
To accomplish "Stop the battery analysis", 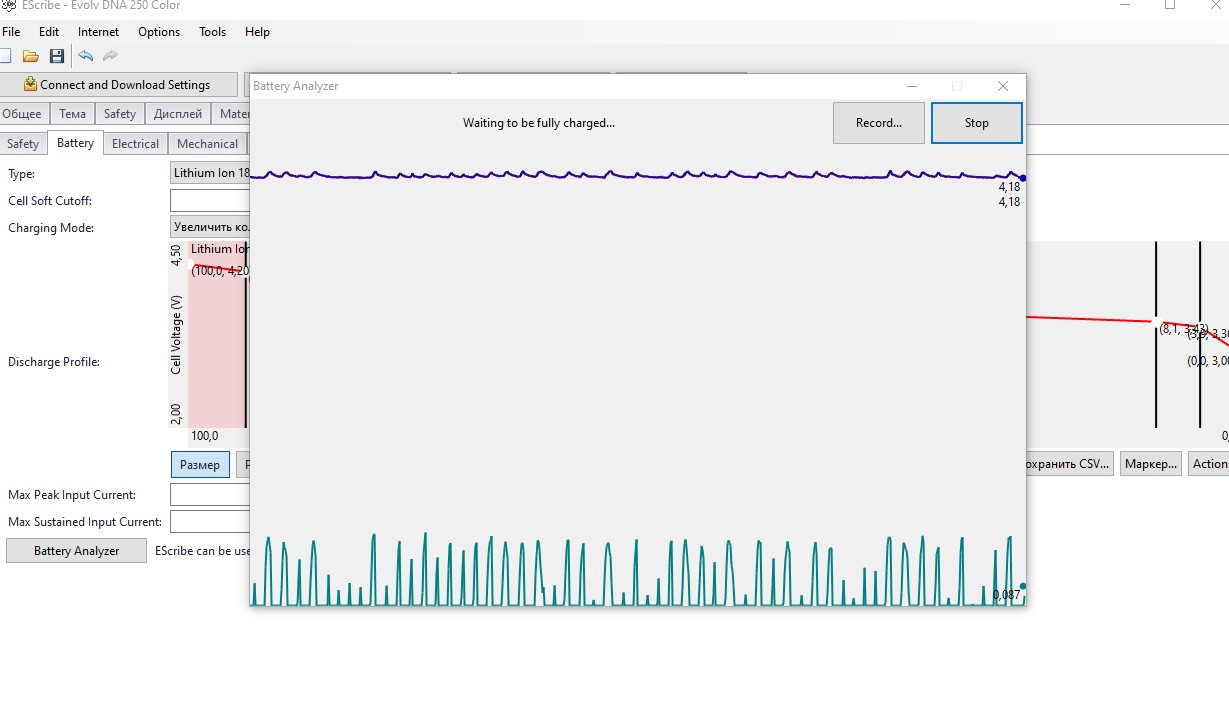I will [976, 123].
